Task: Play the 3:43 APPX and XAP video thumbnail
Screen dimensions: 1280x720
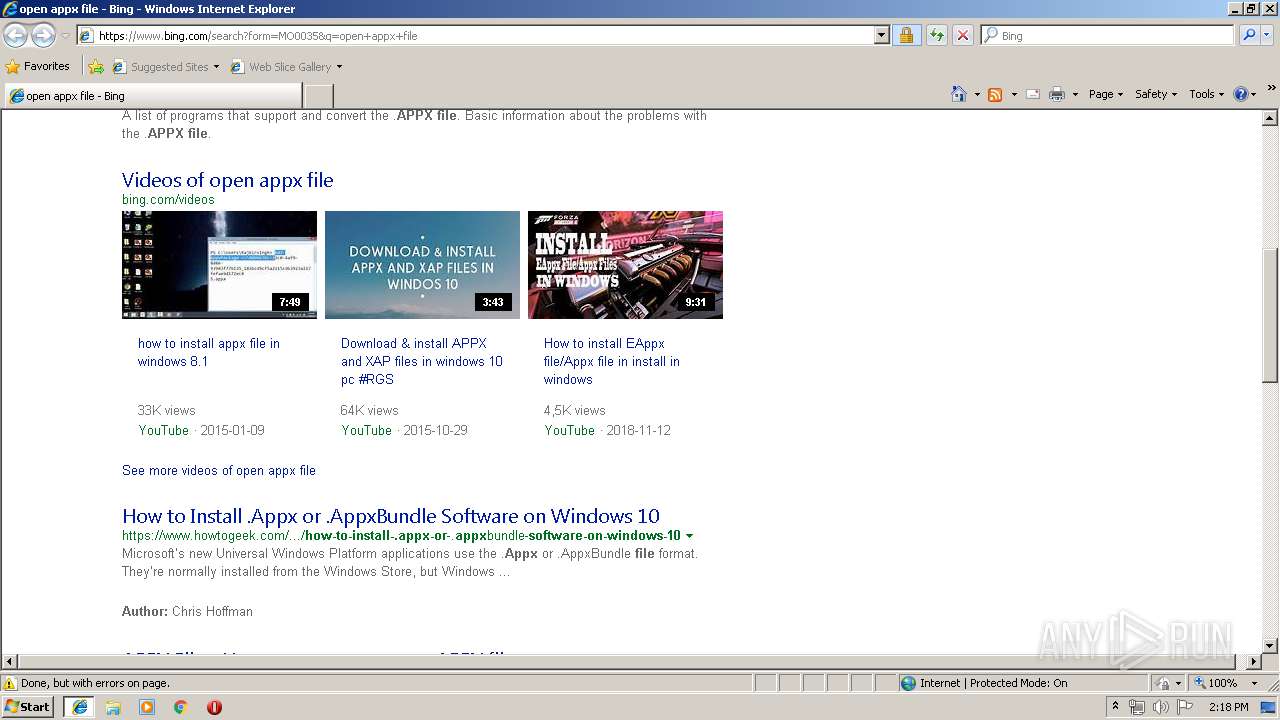Action: 422,264
